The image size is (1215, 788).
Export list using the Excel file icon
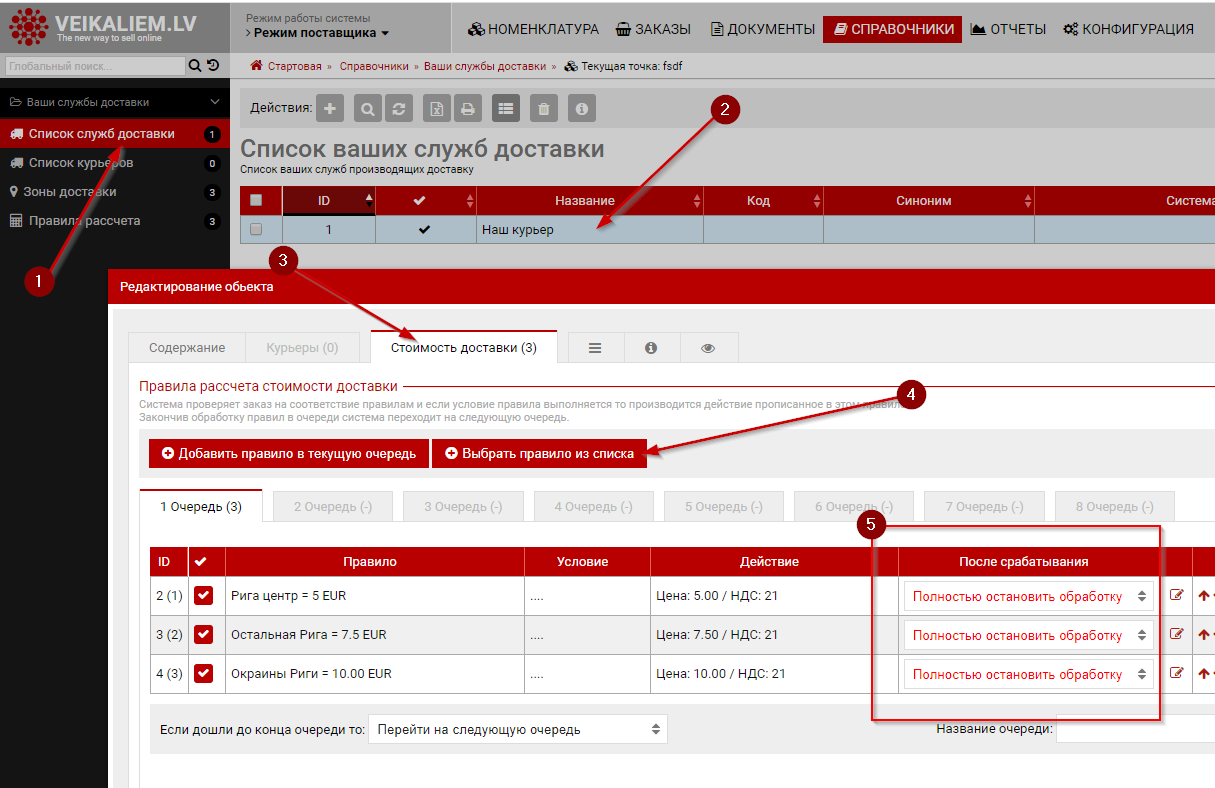coord(436,109)
